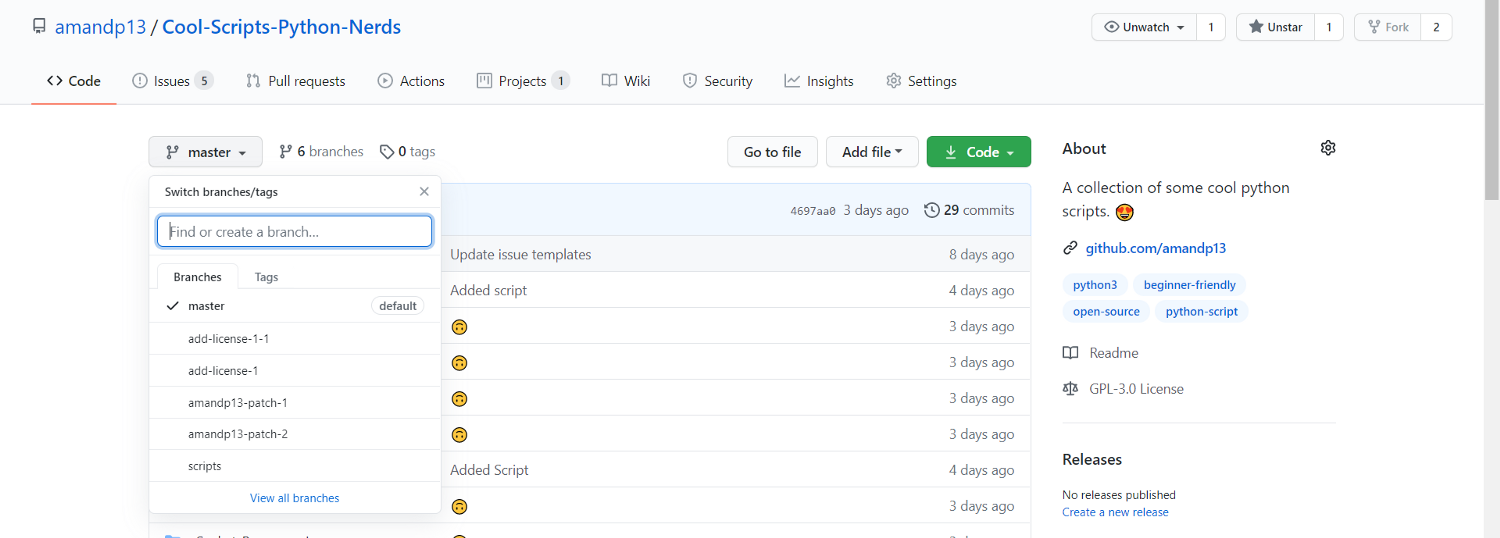This screenshot has width=1500, height=538.
Task: Open the Wiki tab
Action: click(626, 81)
